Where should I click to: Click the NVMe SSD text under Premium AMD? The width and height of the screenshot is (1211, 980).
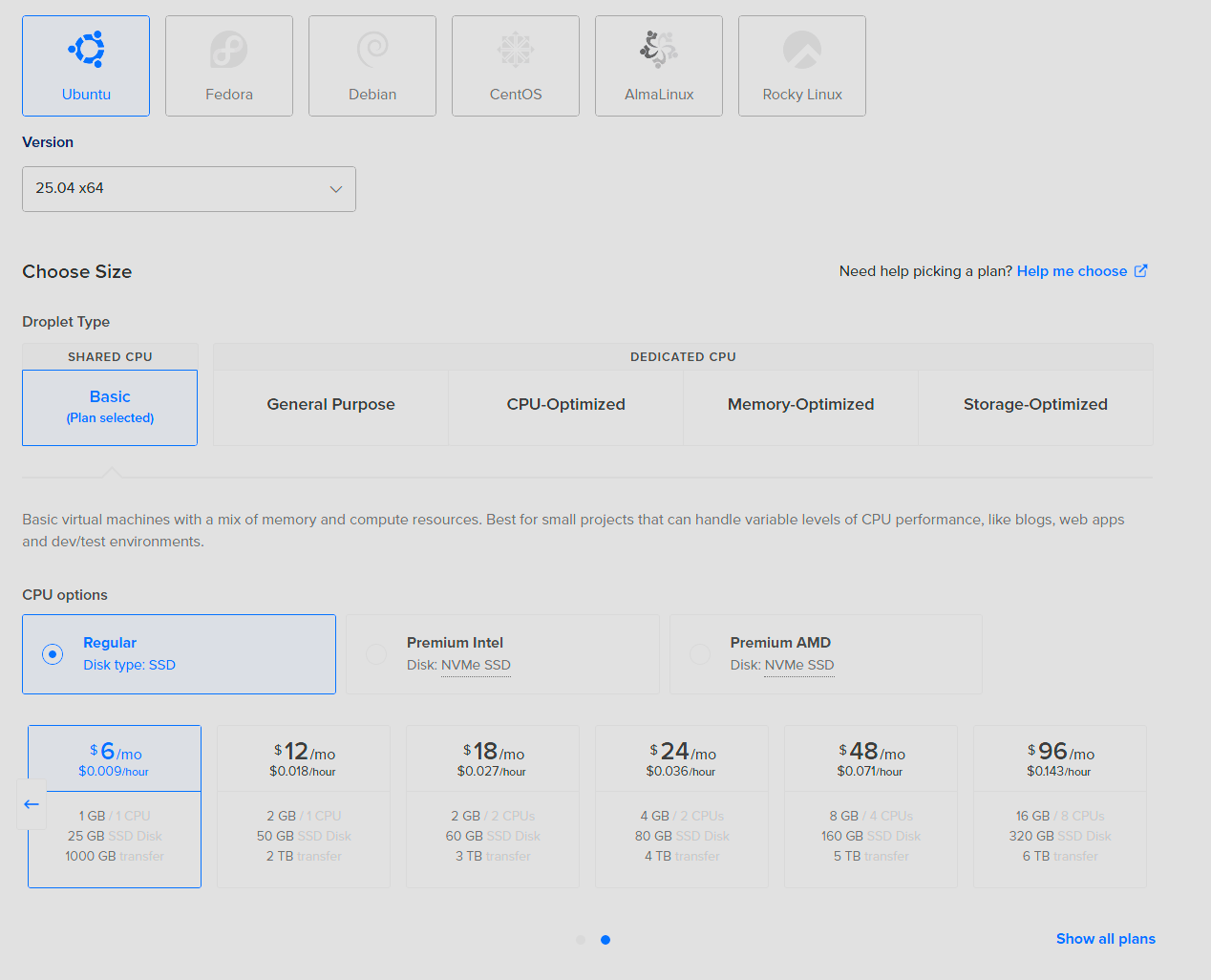click(x=799, y=666)
